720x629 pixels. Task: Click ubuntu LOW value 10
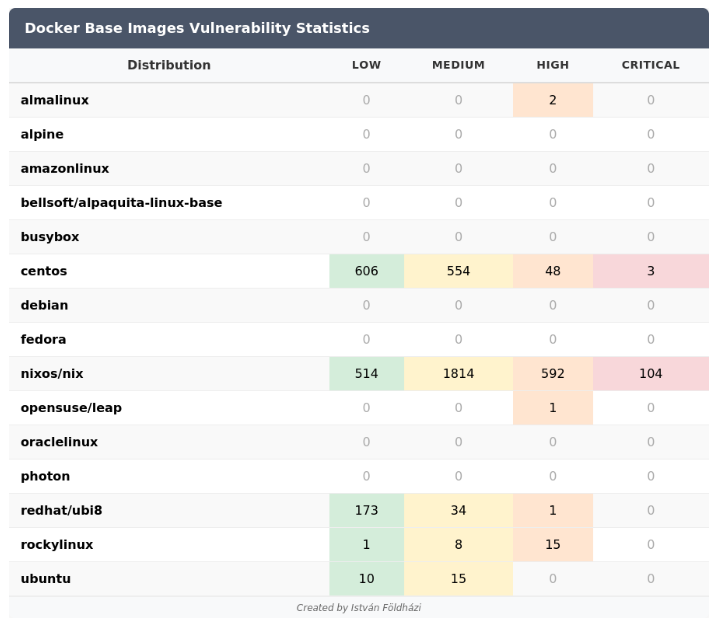366,579
